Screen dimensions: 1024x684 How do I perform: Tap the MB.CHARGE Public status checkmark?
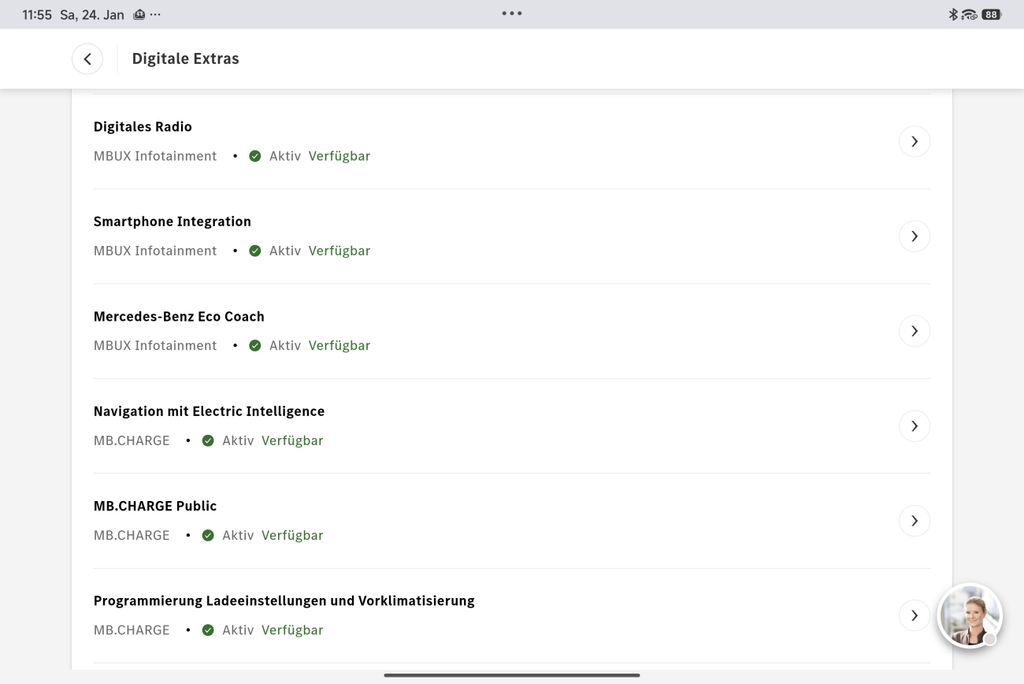point(208,536)
